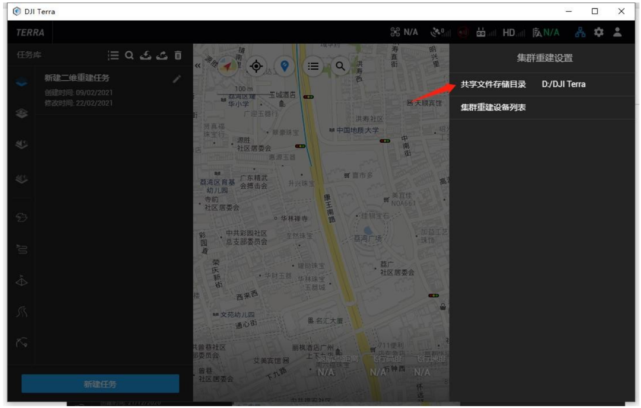Center map with the crosshair locate button
Screen dimensions: 641x408
pyautogui.click(x=257, y=66)
